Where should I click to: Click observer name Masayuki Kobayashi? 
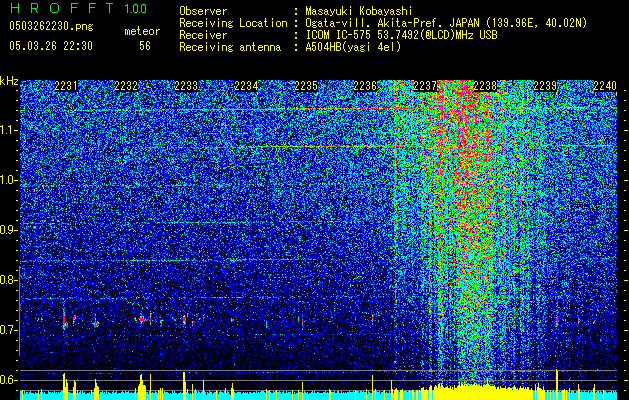359,11
